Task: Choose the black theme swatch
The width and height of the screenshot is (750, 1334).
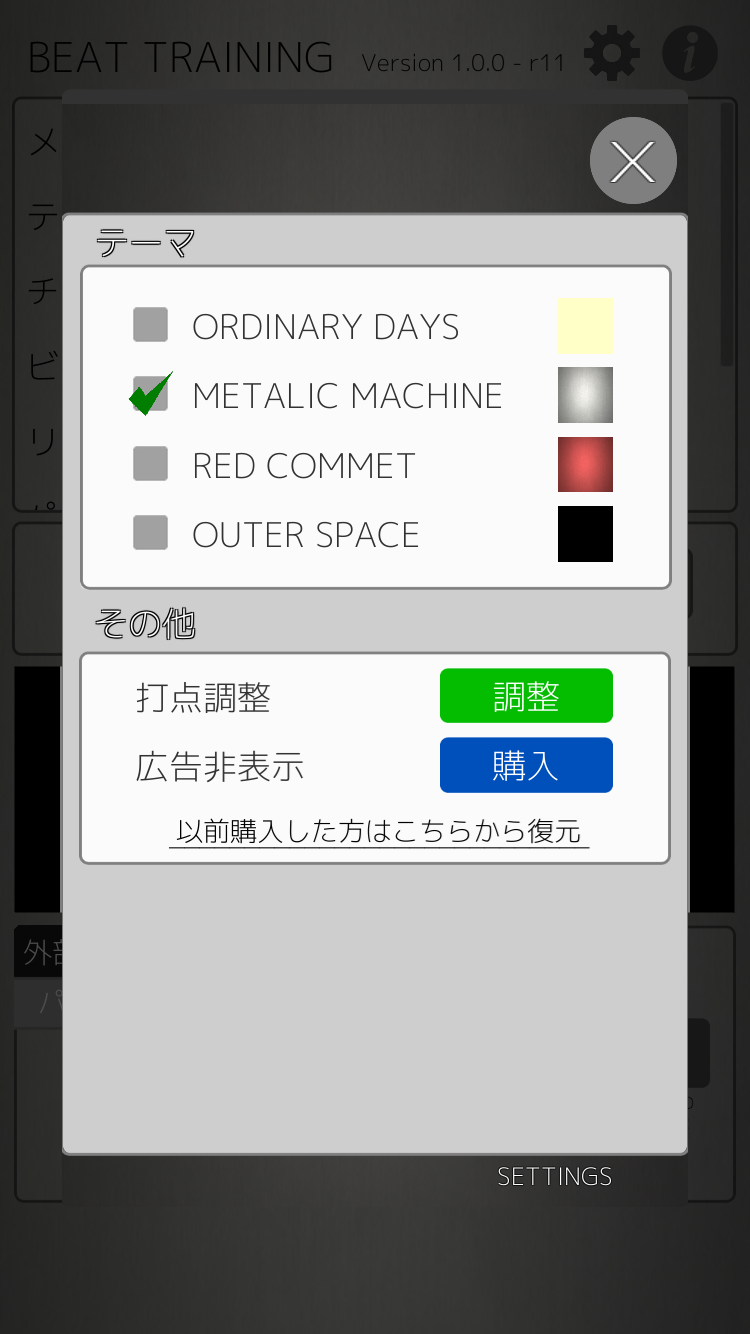Action: coord(585,534)
